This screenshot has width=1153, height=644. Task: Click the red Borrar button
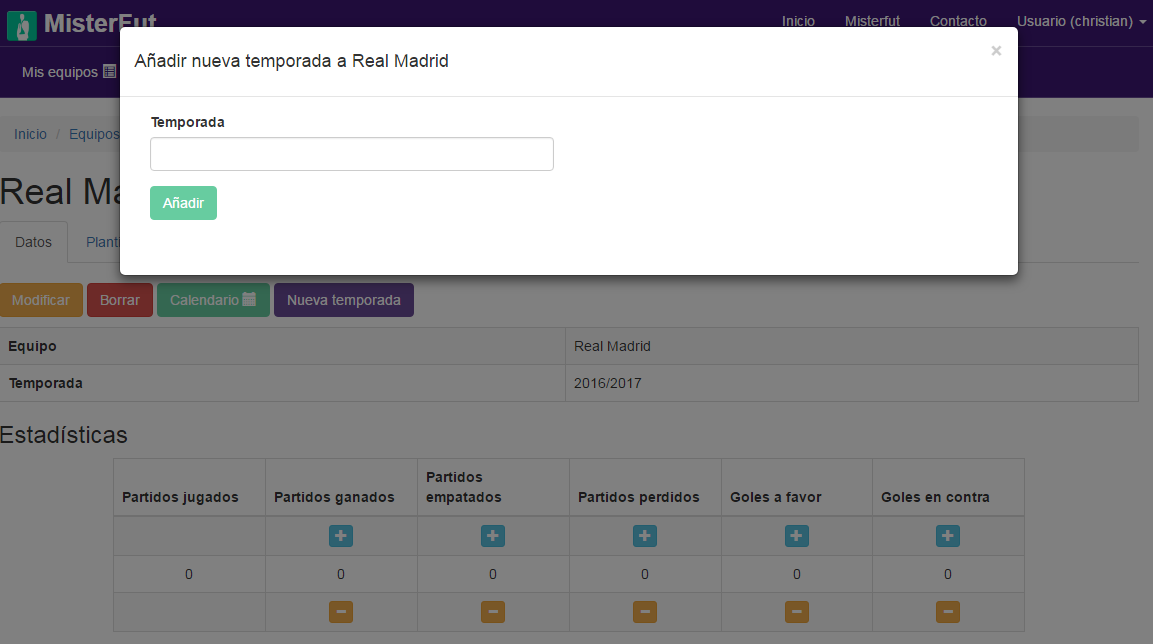[x=120, y=300]
